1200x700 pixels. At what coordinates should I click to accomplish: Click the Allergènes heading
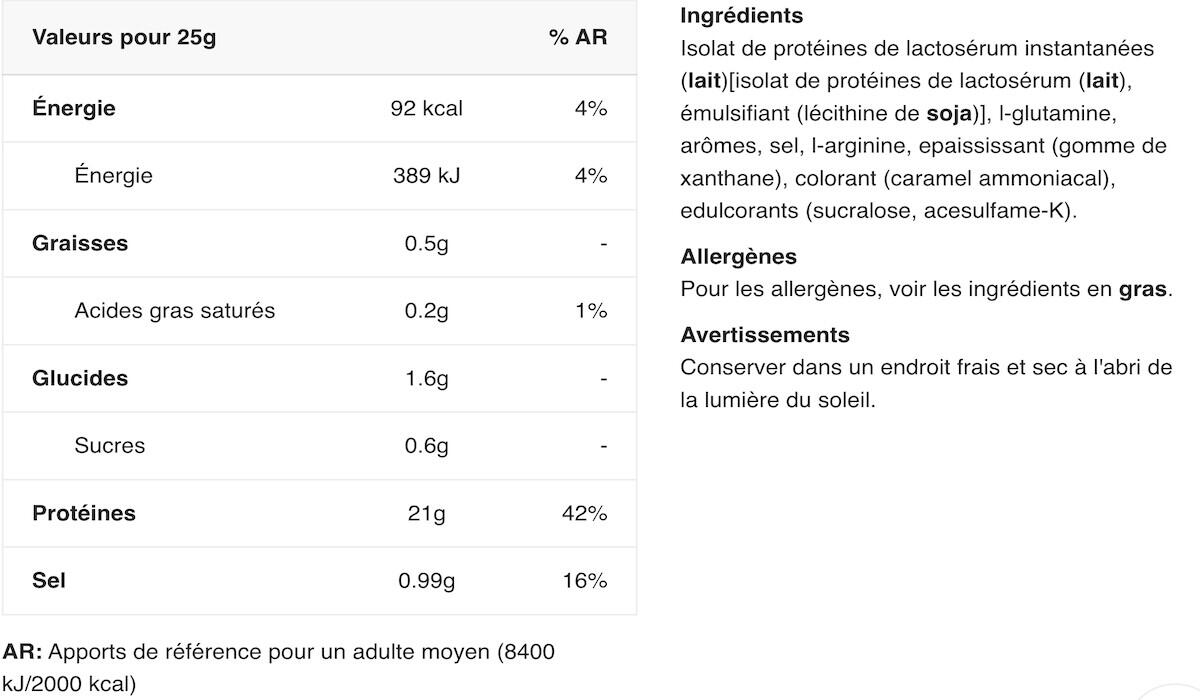[739, 257]
